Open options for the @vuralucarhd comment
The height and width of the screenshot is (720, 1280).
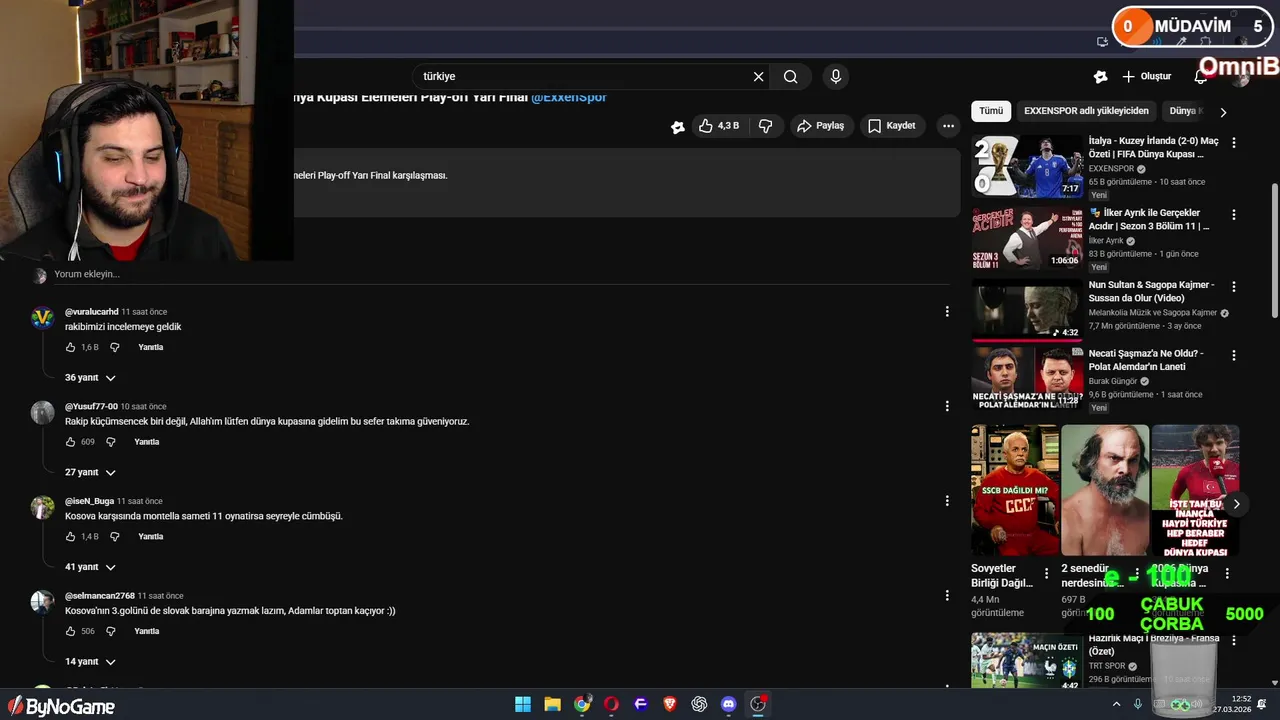coord(947,312)
